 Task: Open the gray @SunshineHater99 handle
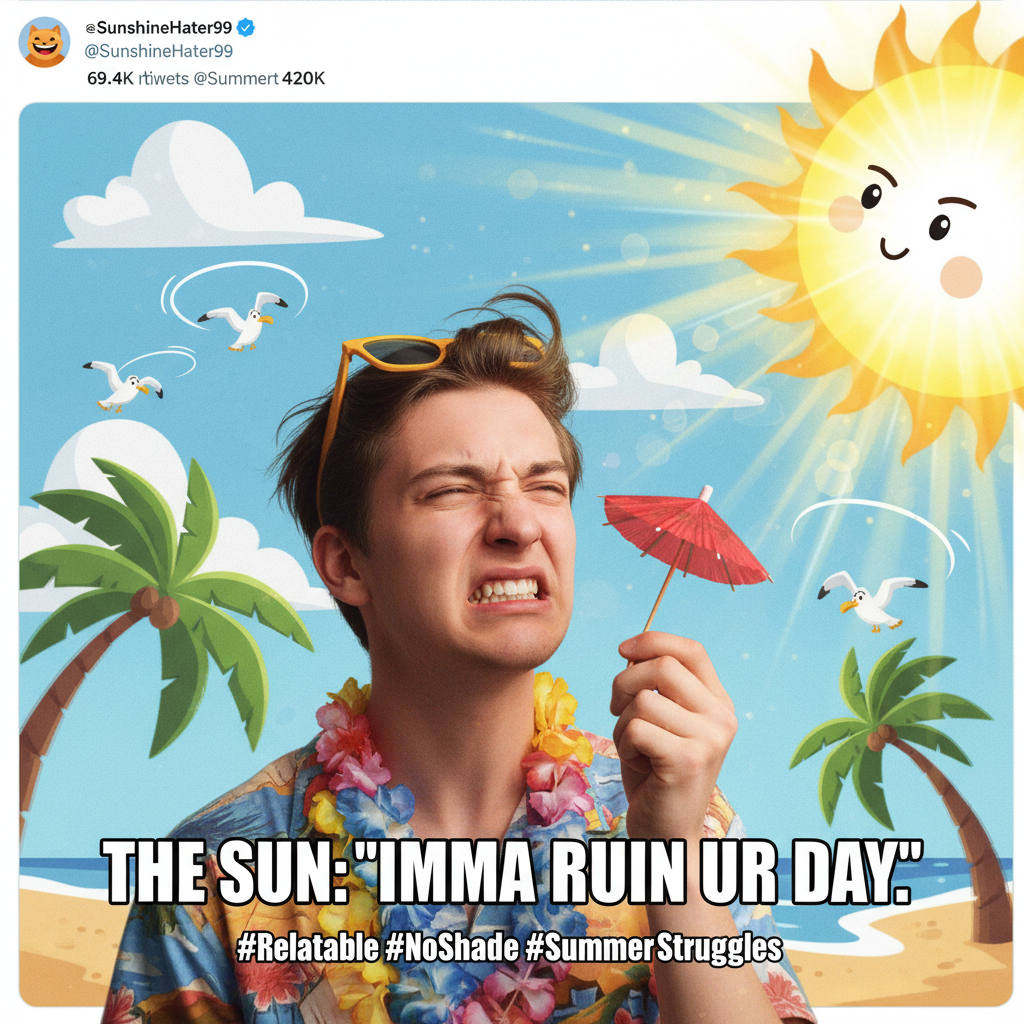click(x=159, y=51)
